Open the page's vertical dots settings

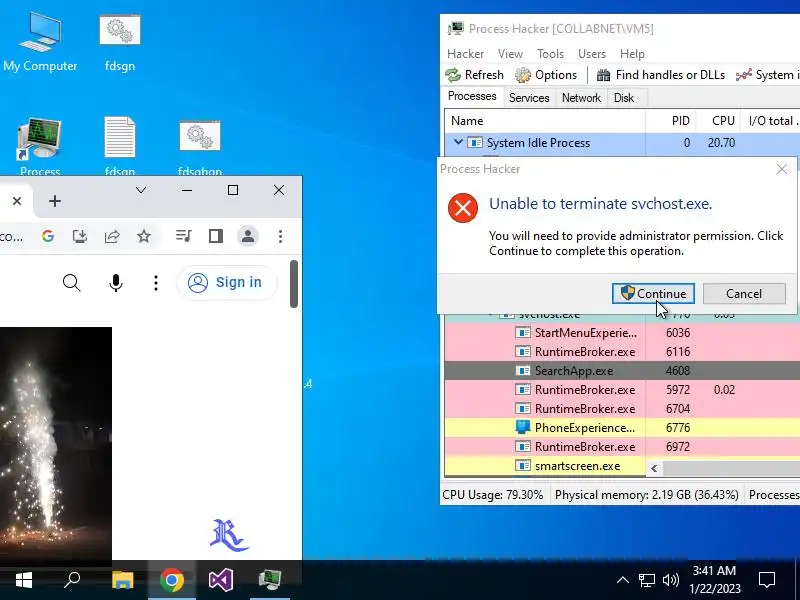click(x=156, y=283)
